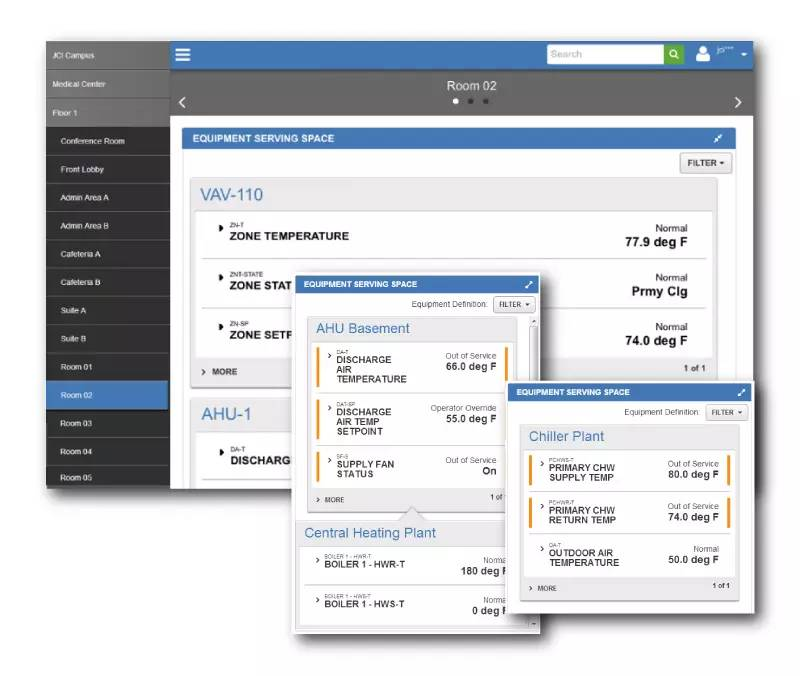800x676 pixels.
Task: Open Front Lobby in sidebar
Action: pyautogui.click(x=108, y=169)
